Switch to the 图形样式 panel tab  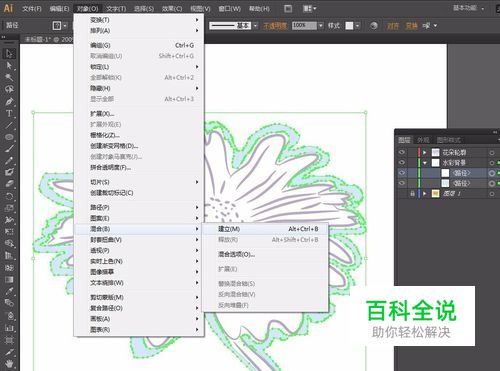(x=449, y=140)
